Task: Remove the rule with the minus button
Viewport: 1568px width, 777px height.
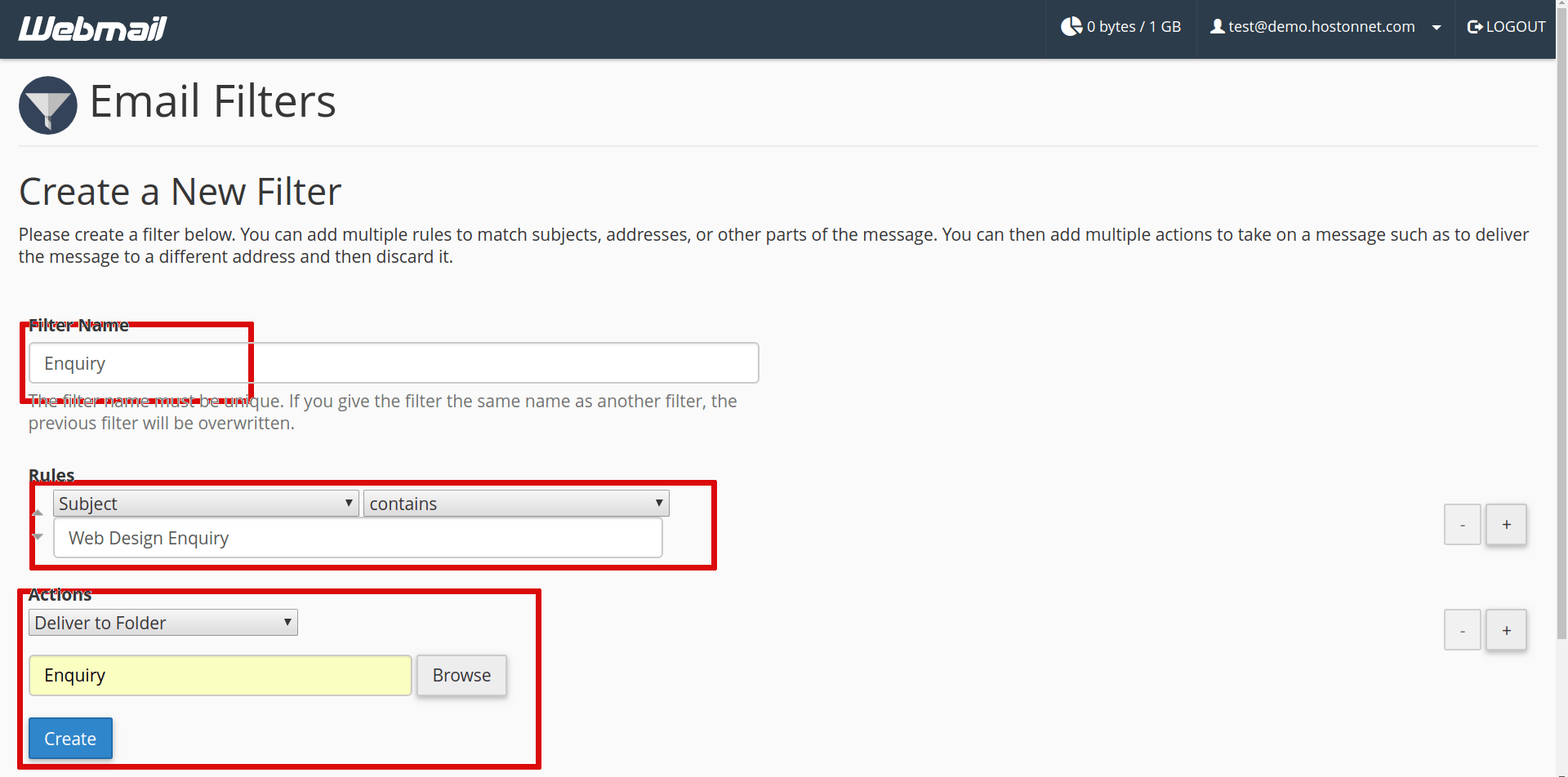Action: click(x=1462, y=524)
